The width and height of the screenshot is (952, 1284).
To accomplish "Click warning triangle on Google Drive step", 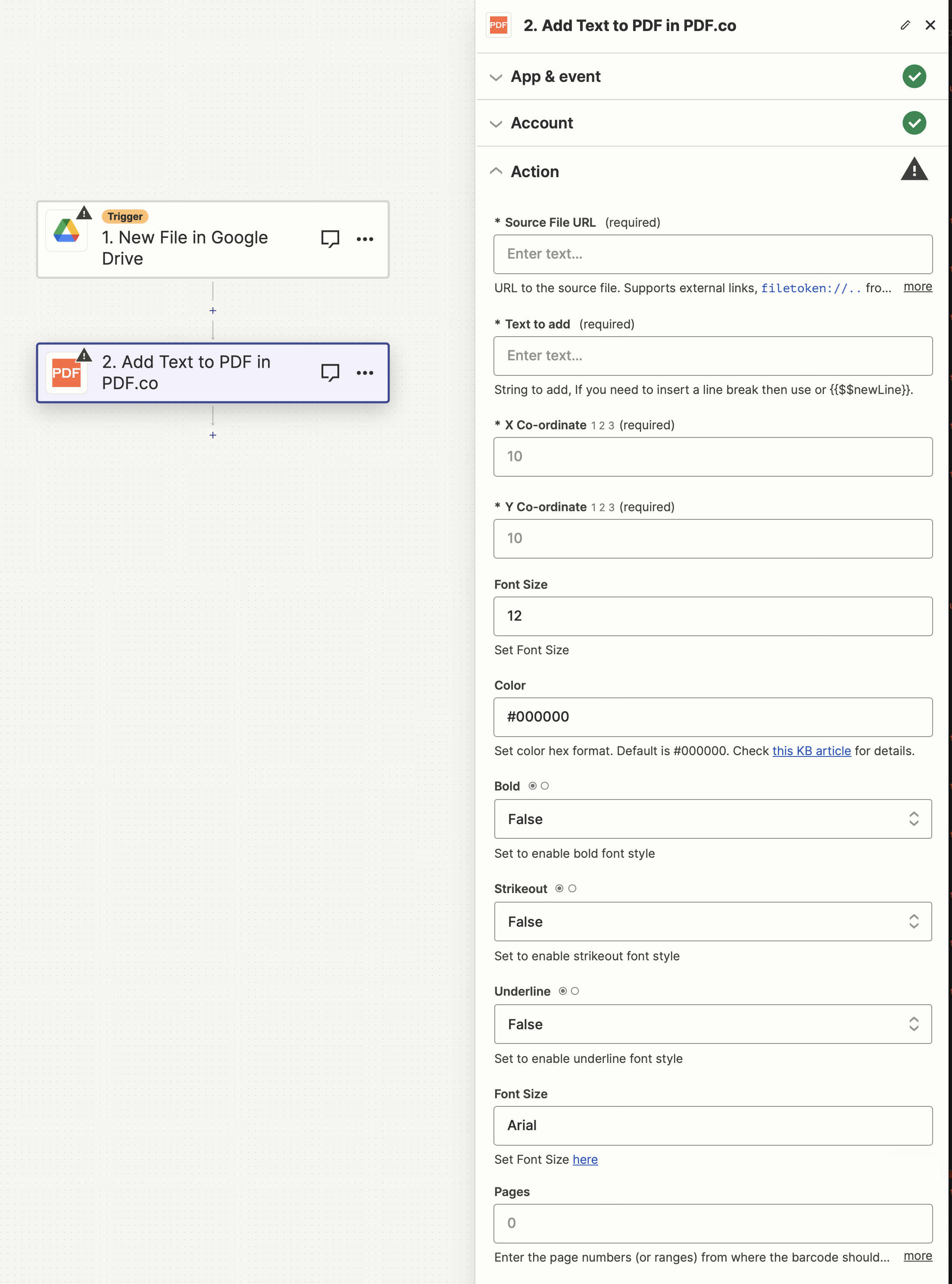I will tap(84, 212).
